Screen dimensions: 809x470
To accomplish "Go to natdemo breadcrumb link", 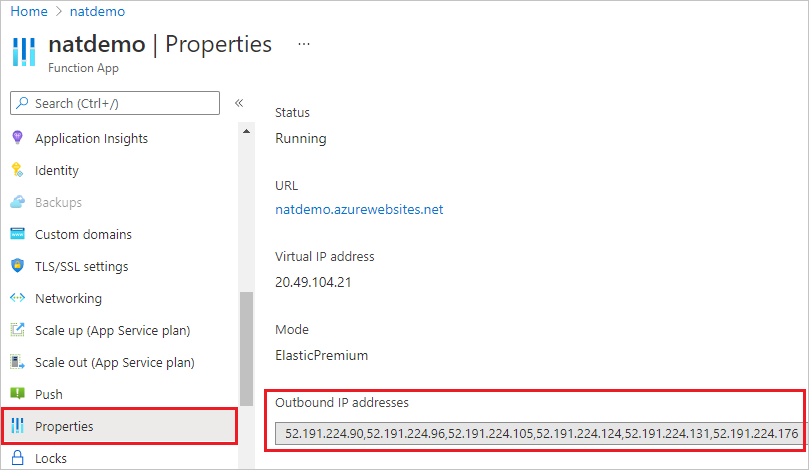I will (x=97, y=11).
